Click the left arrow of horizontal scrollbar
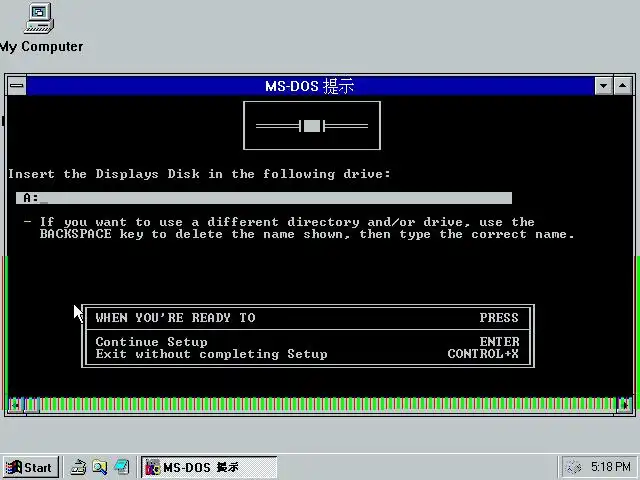Viewport: 640px width, 480px height. click(x=16, y=405)
